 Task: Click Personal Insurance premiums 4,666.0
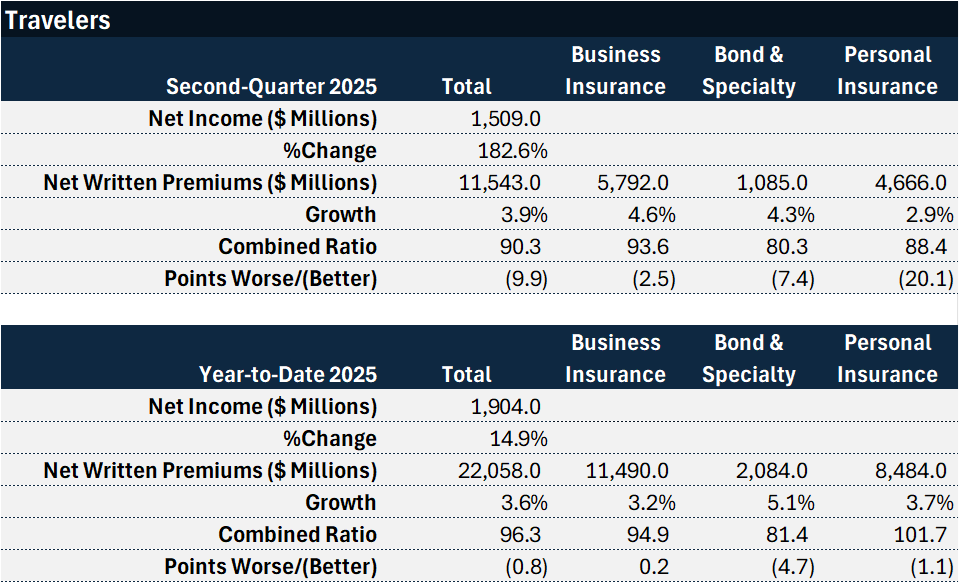pos(908,182)
